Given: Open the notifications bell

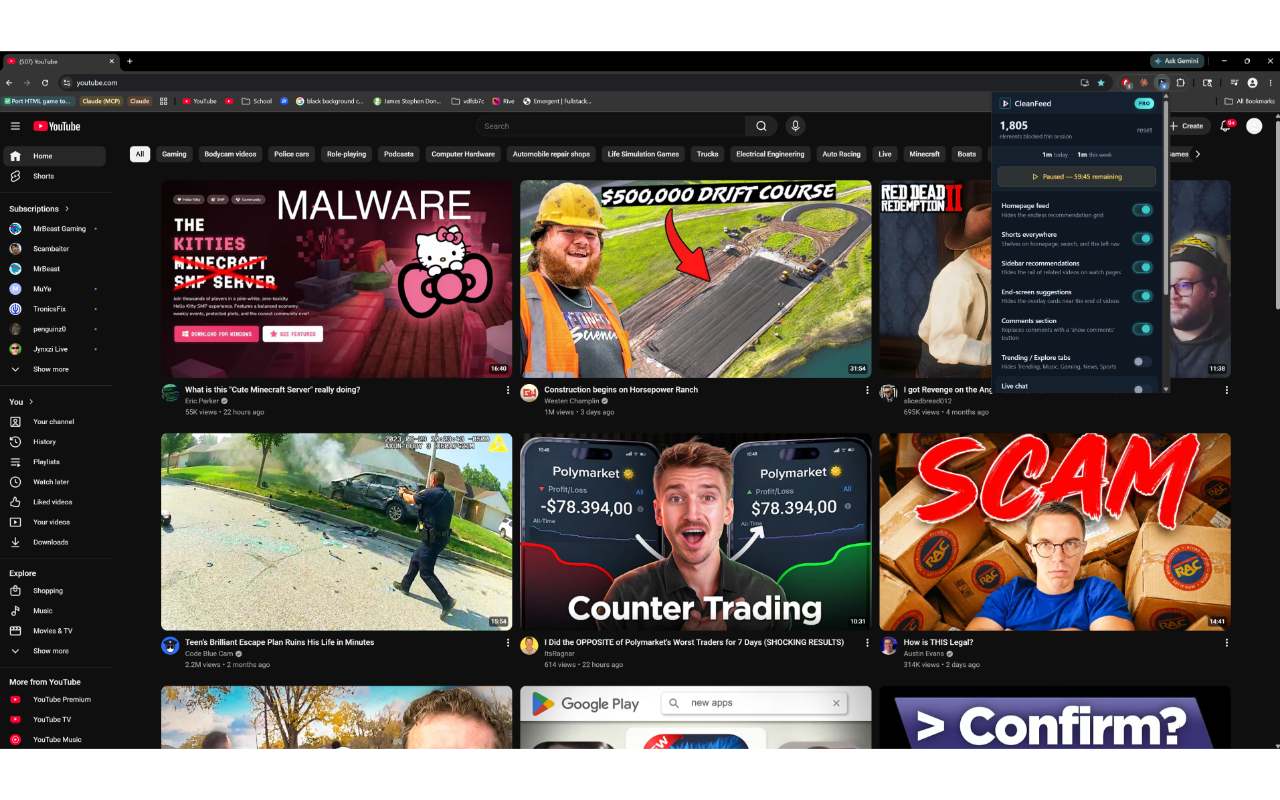Looking at the screenshot, I should pyautogui.click(x=1226, y=126).
